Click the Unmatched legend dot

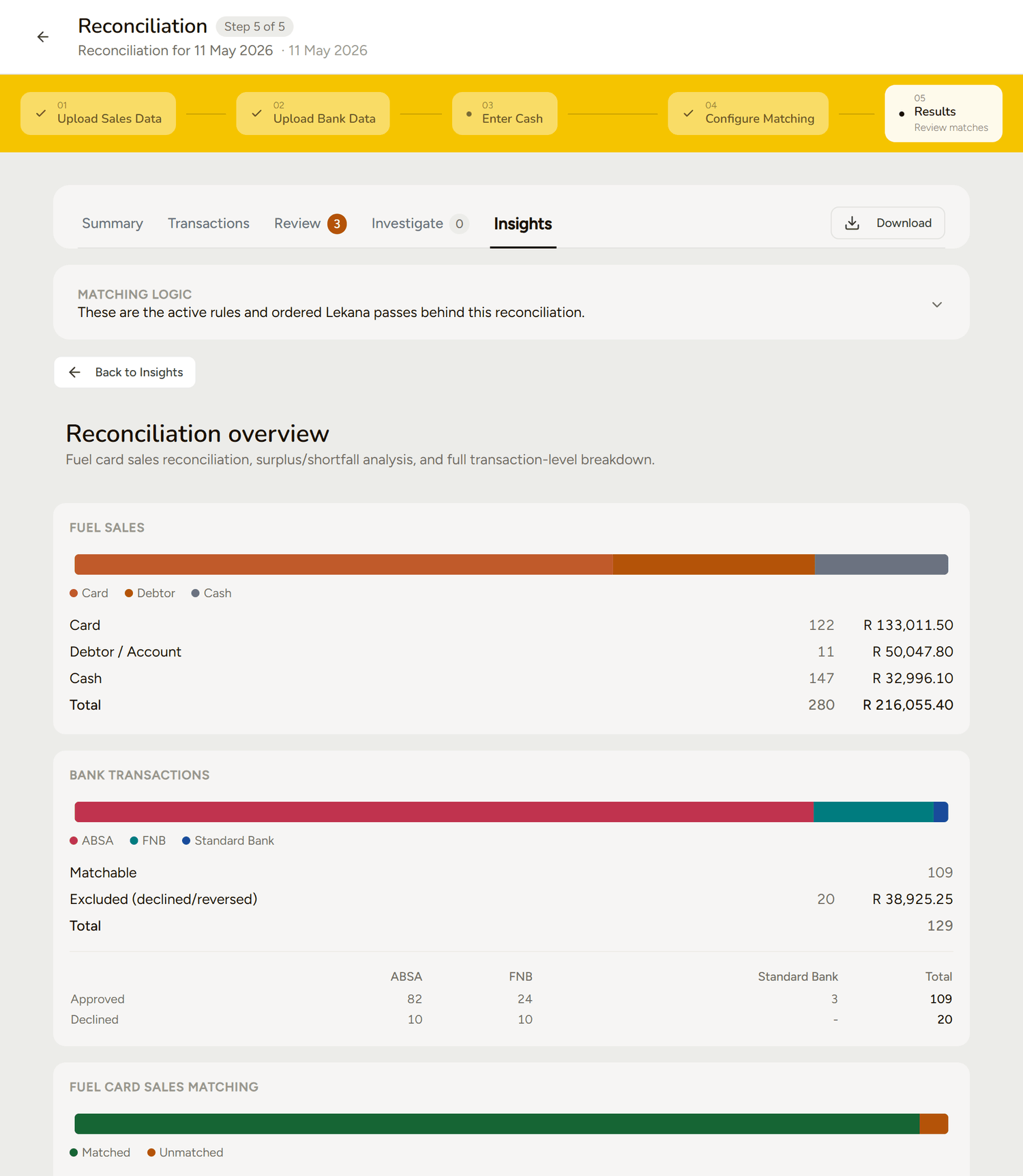151,1153
